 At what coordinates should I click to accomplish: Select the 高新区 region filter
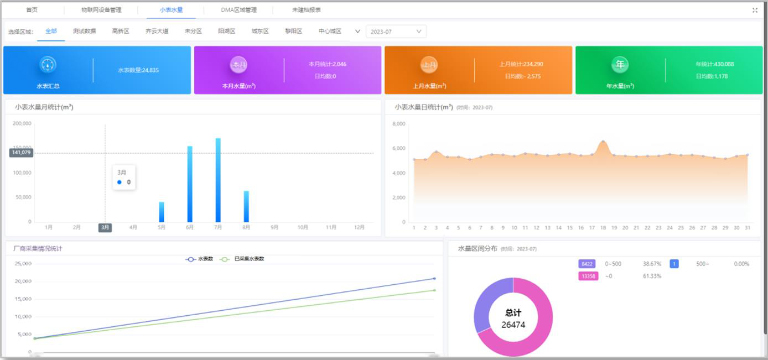[120, 31]
